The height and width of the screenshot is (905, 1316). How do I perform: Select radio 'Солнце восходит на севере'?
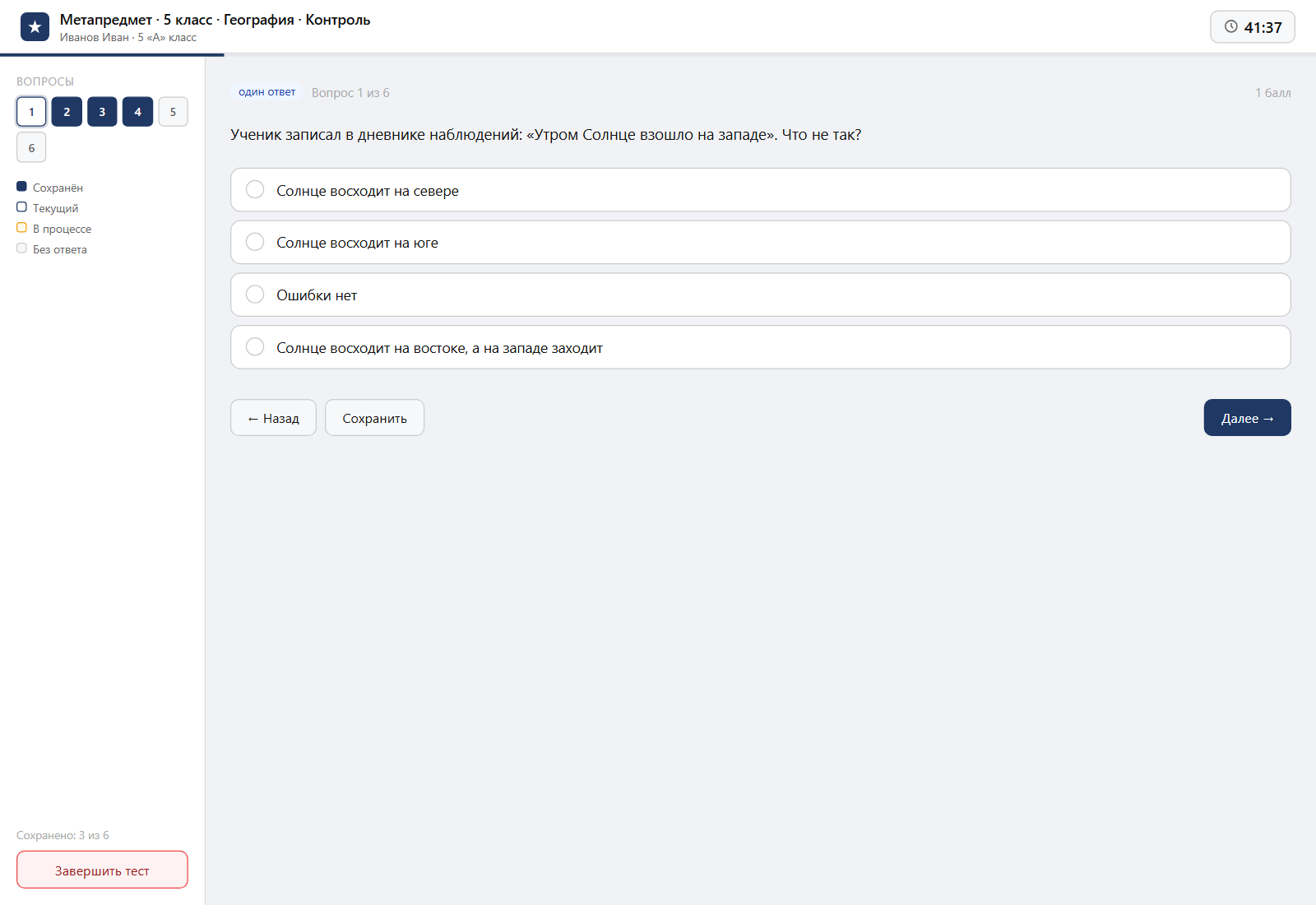255,190
